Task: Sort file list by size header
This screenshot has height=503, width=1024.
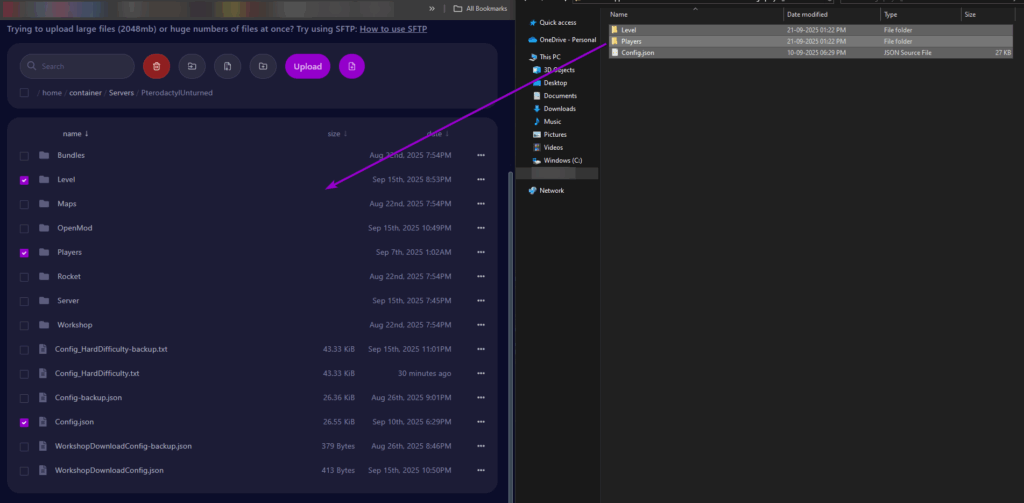Action: 337,134
